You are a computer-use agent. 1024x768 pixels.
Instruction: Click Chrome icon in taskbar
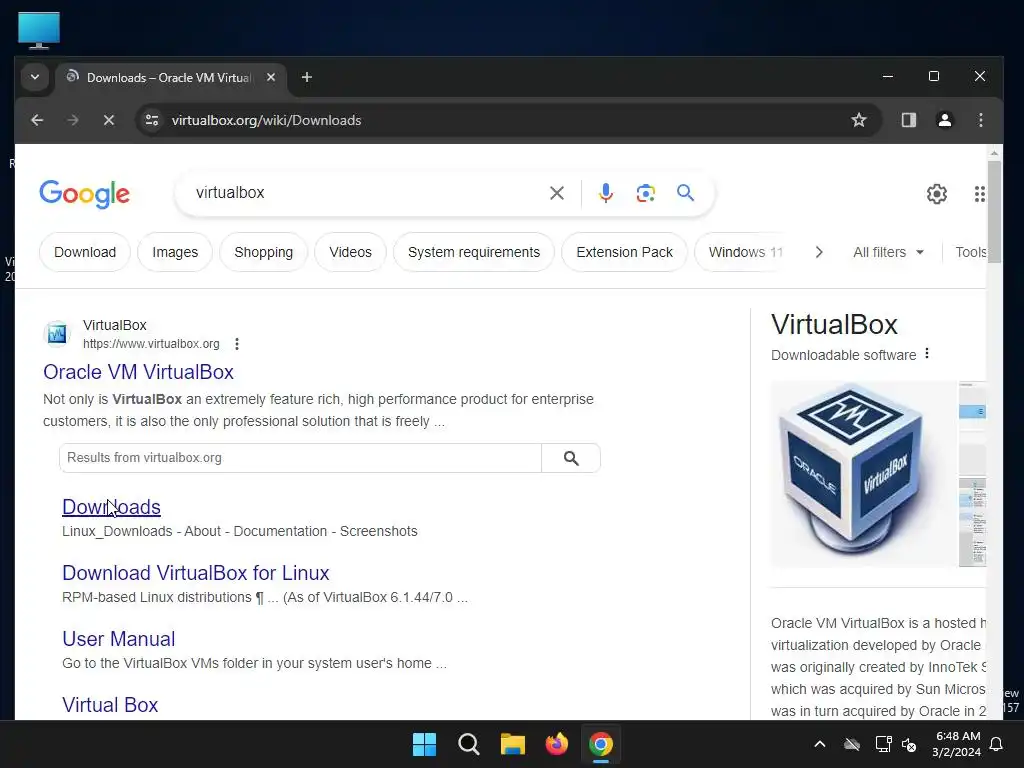(601, 744)
